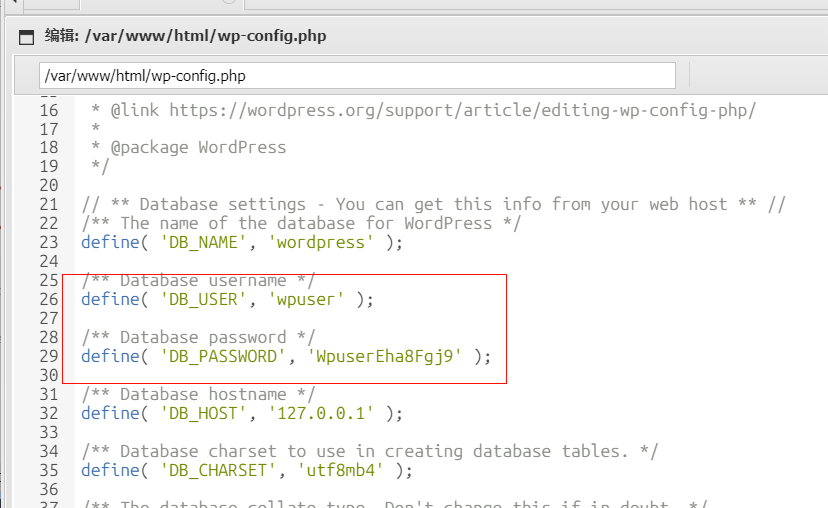Click the 'wordpress' database name value
Viewport: 828px width, 508px height.
coord(320,242)
